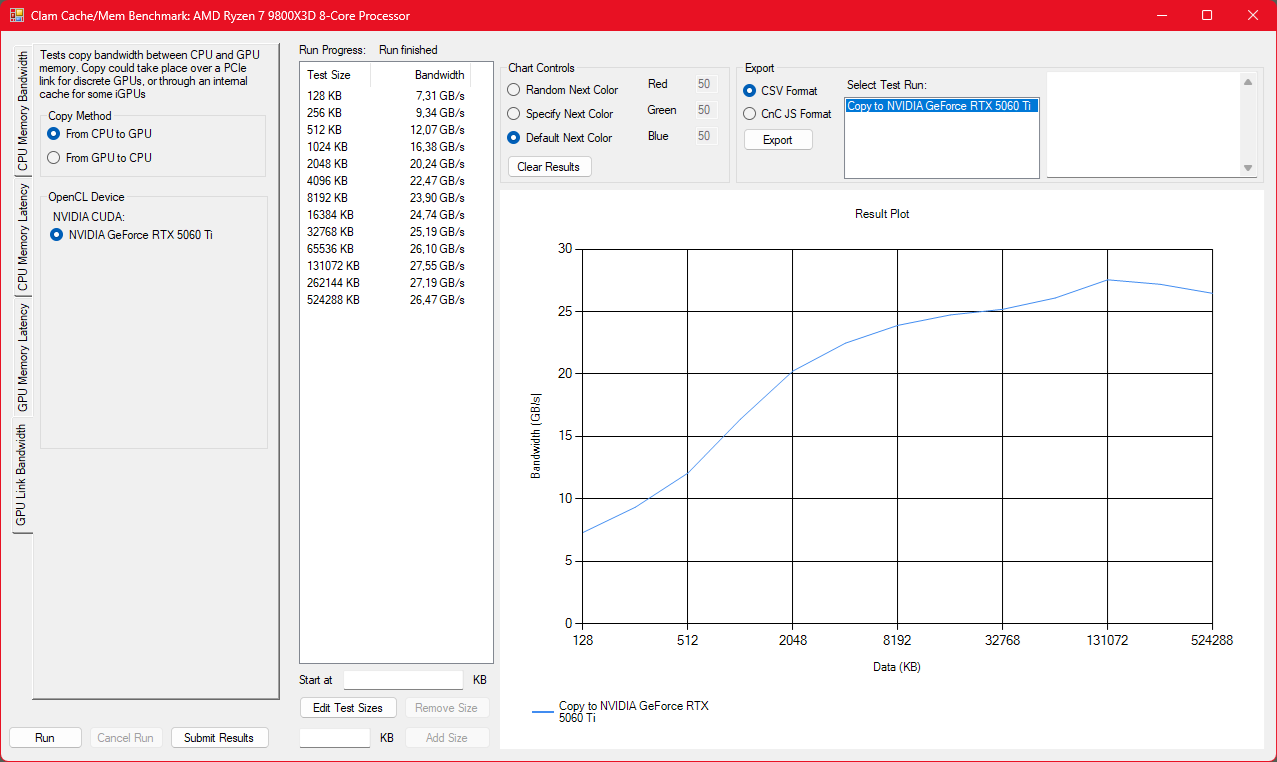The height and width of the screenshot is (762, 1277).
Task: Switch to the CPU Memory Bandwidth tab
Action: 23,112
